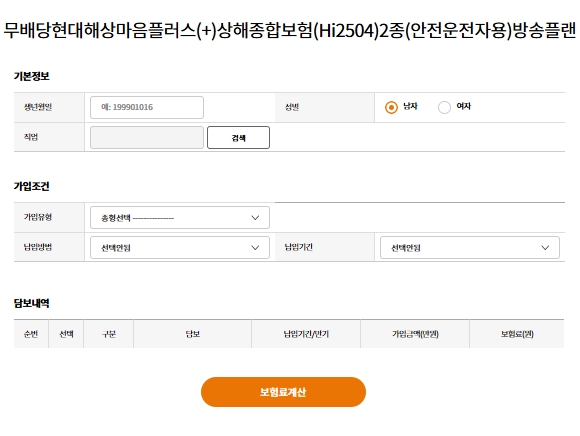Screen dimensions: 580x436
Task: Open the 가입유형 dropdown
Action: [180, 217]
